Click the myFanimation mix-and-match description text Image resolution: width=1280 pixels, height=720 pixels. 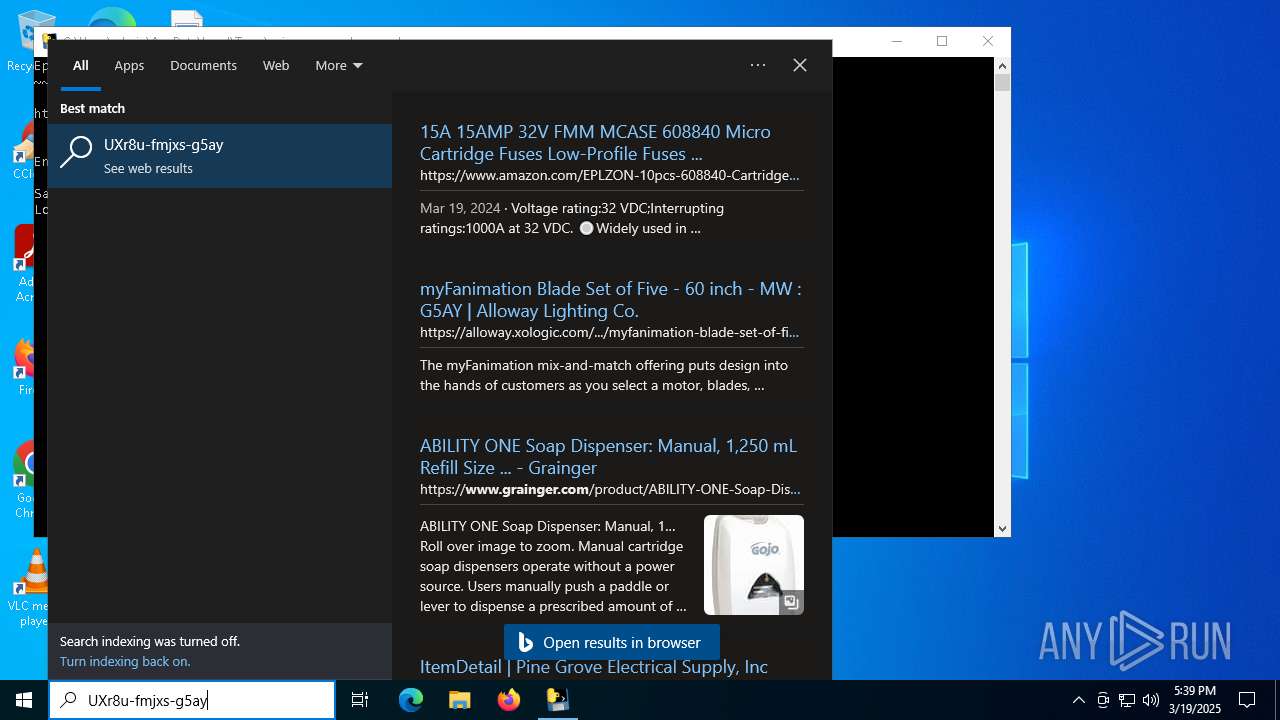[604, 375]
